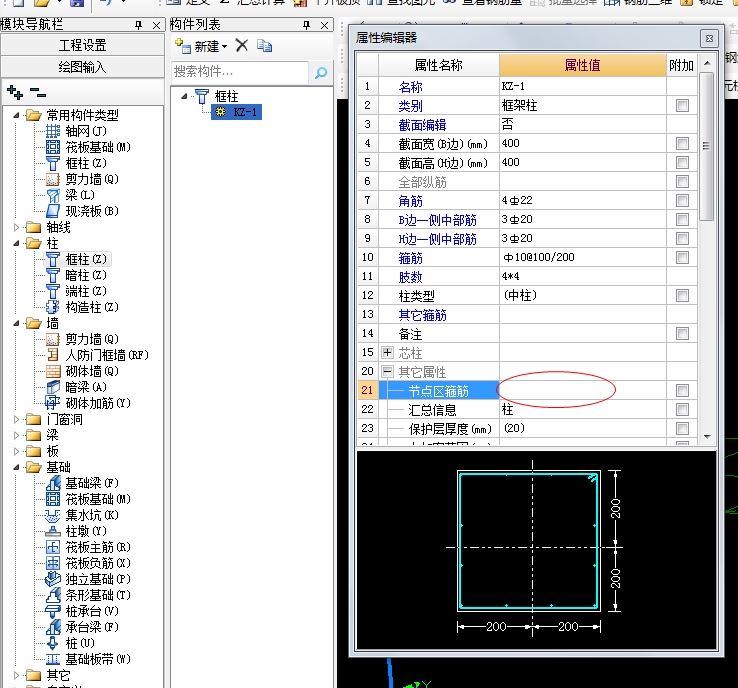
Task: Expand the 轴线 folder
Action: (16, 227)
